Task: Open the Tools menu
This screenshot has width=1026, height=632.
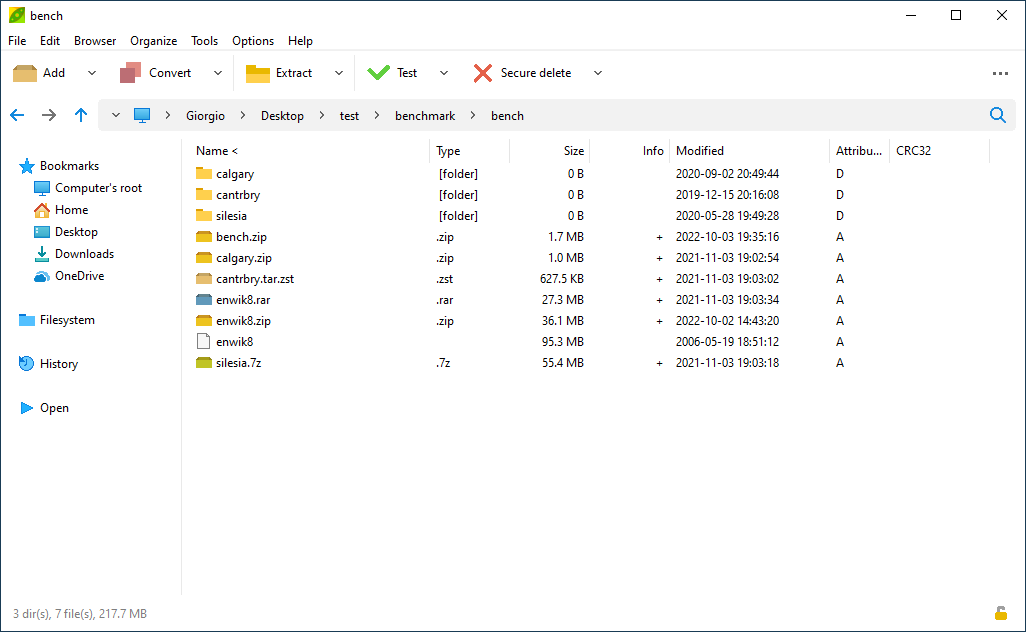Action: 204,41
